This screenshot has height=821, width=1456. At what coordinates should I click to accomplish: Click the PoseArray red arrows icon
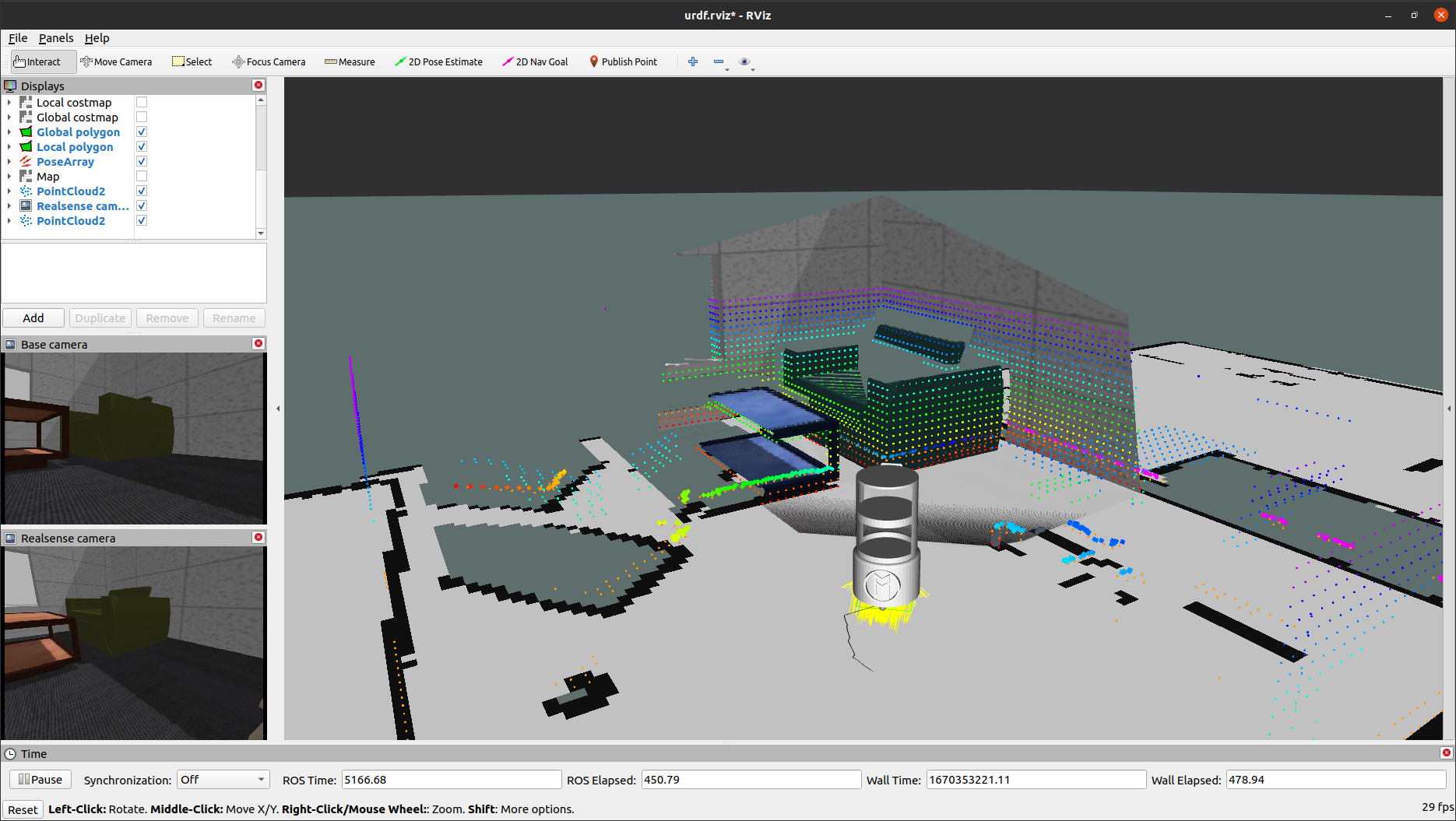pyautogui.click(x=26, y=161)
